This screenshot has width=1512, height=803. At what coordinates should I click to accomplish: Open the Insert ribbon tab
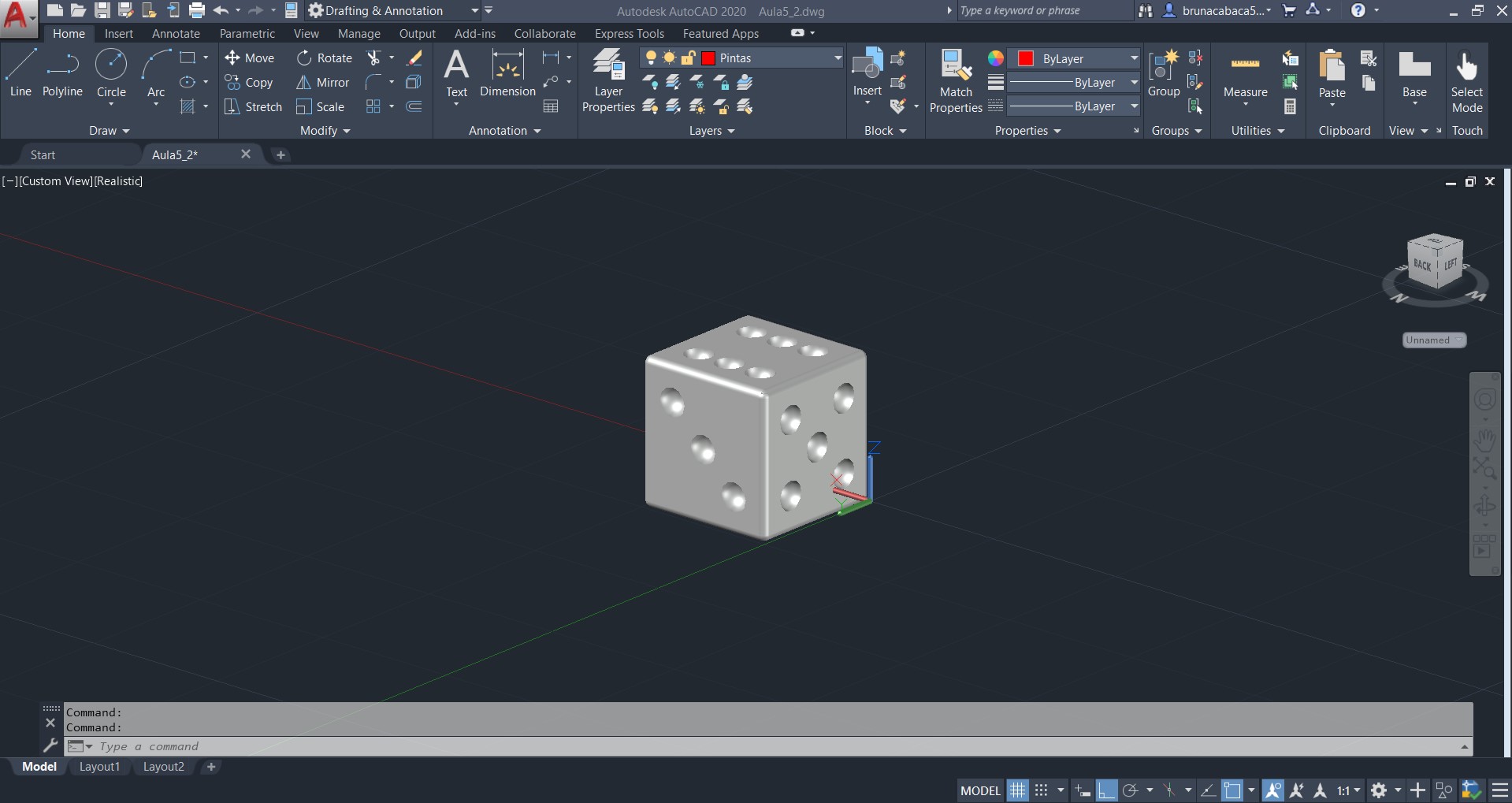coord(119,34)
